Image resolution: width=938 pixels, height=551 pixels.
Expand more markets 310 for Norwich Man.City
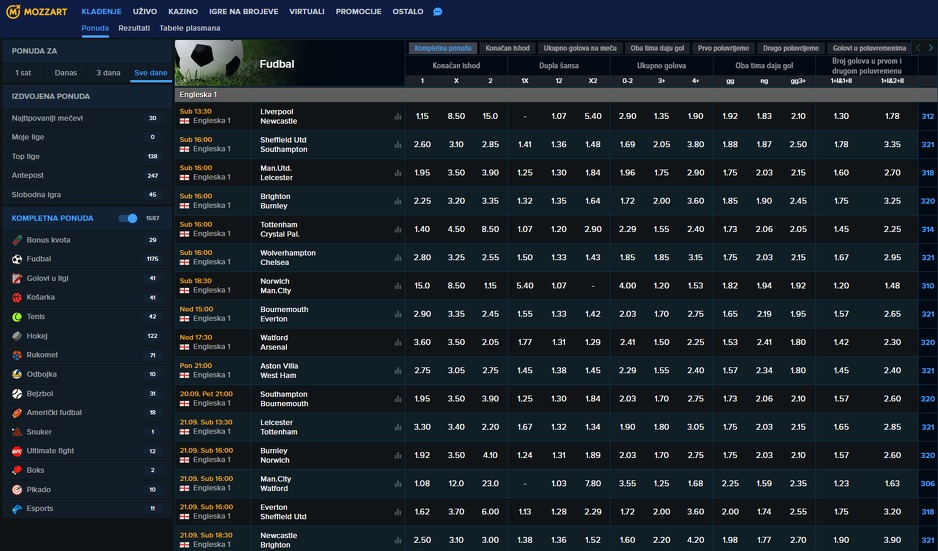[927, 285]
